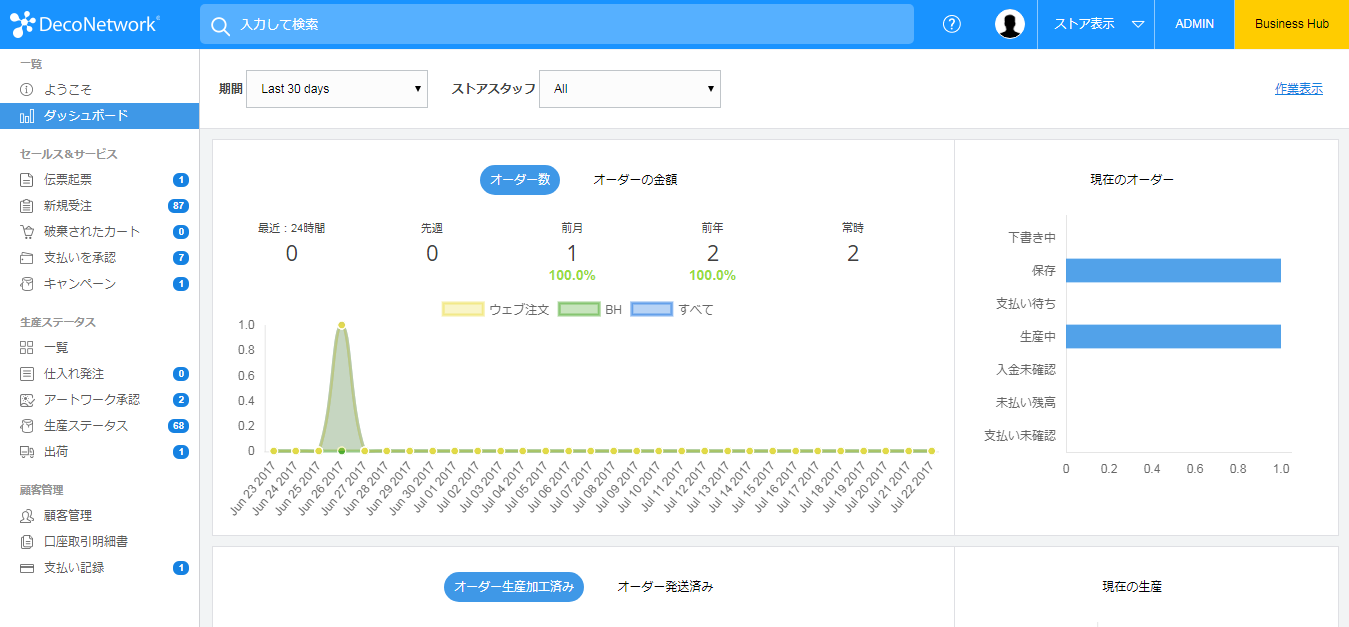Click the 生産ステータス shirt icon
1349x627 pixels.
tap(27, 426)
